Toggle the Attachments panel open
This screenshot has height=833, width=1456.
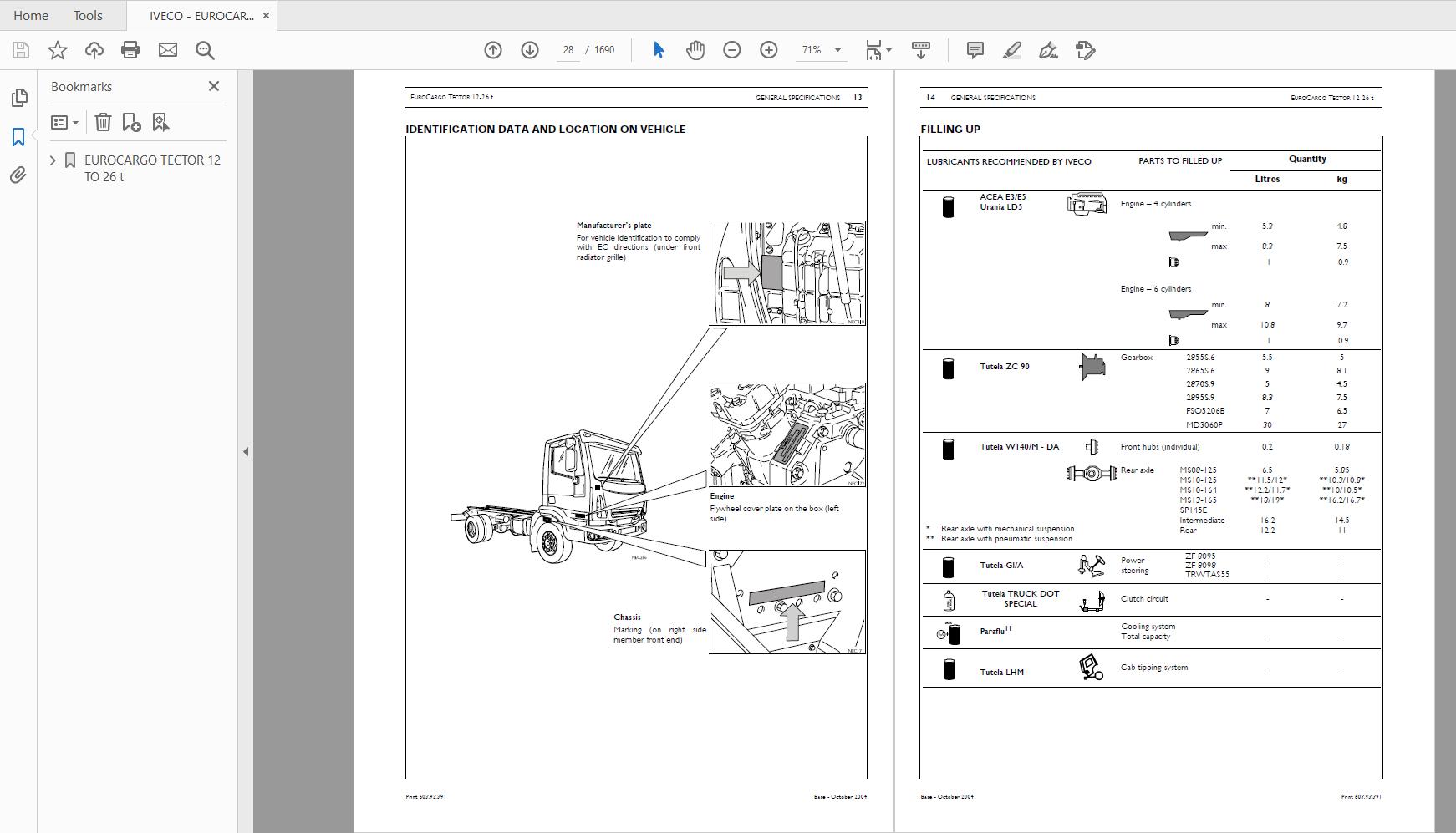(x=18, y=175)
